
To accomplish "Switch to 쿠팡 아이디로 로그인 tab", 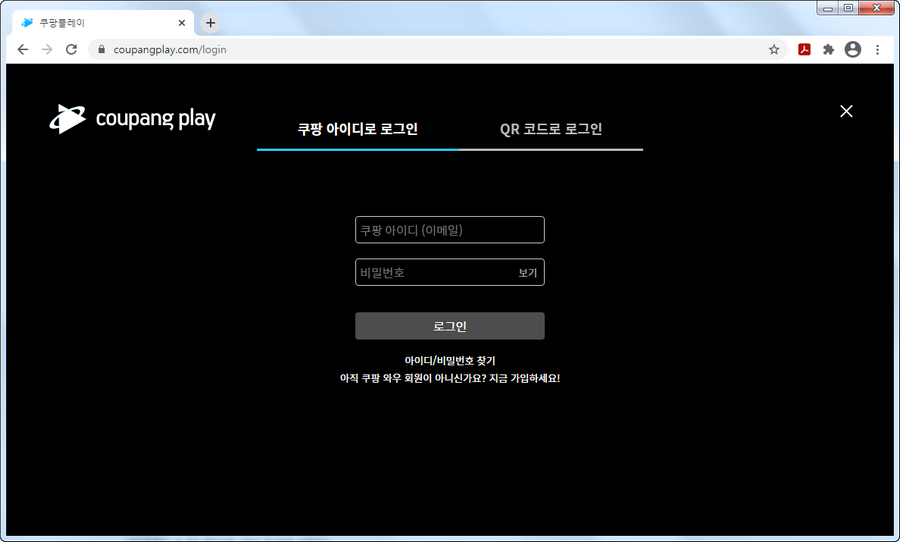I will (x=358, y=129).
